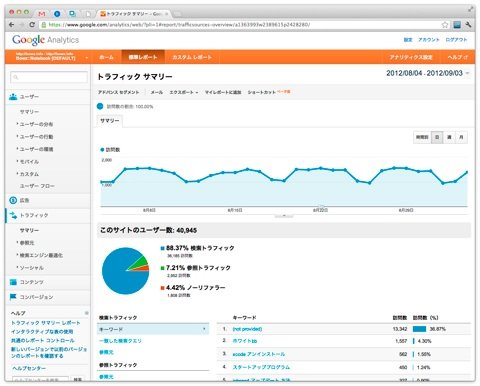The width and height of the screenshot is (480, 386).
Task: Click the sidebar search input field
Action: (x=49, y=77)
